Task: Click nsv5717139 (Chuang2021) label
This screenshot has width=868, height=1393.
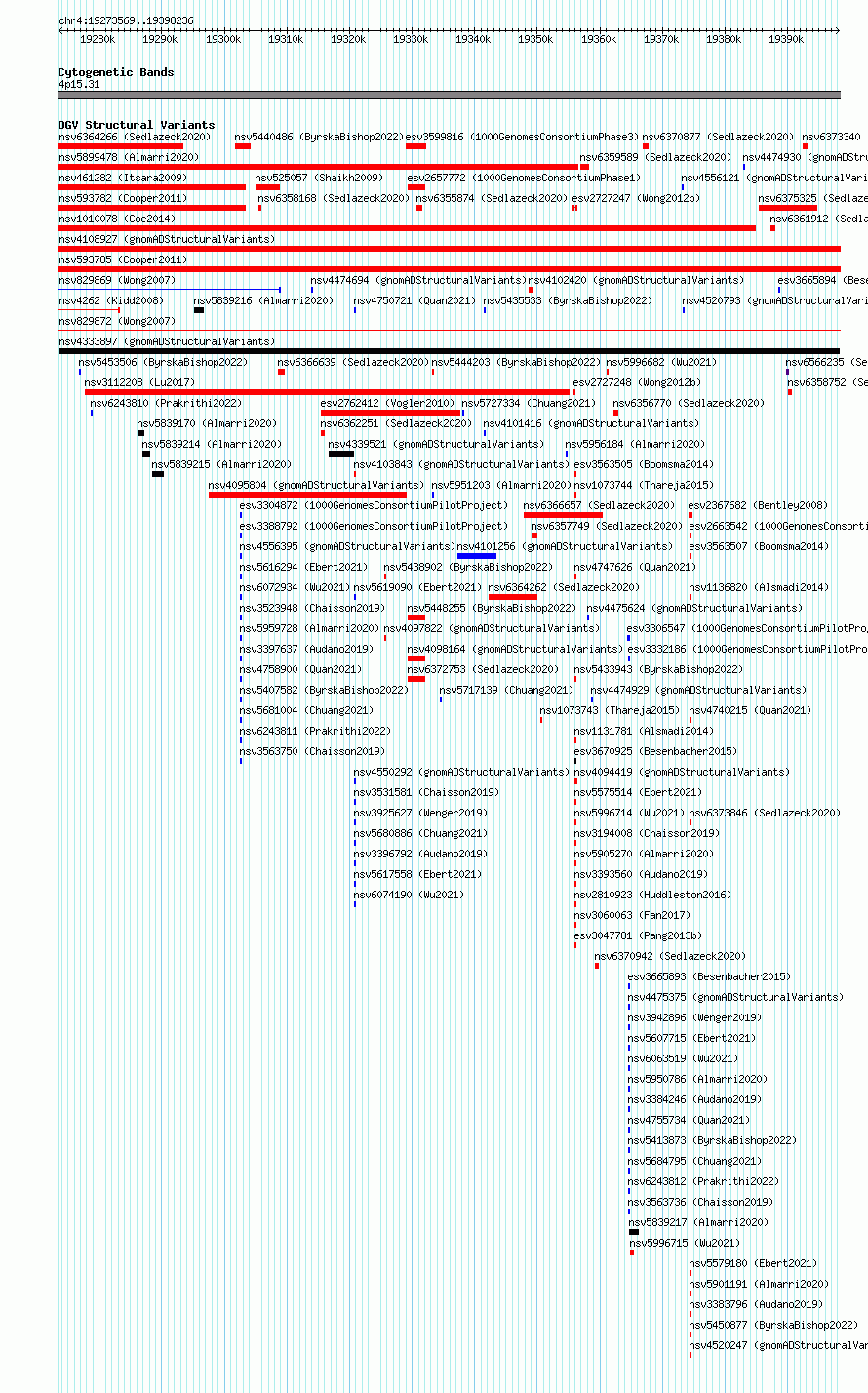Action: [507, 690]
